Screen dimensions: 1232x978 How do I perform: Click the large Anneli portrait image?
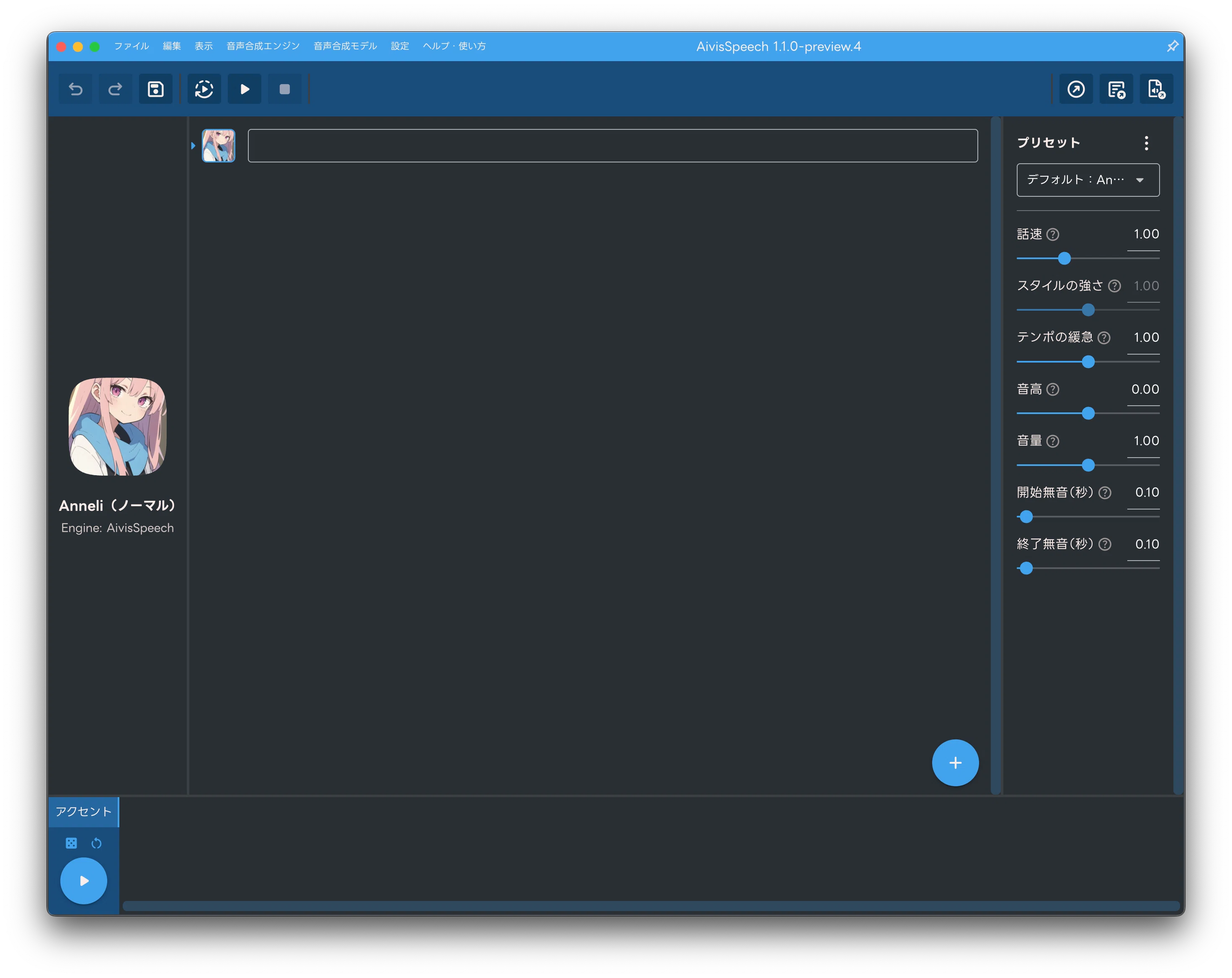[118, 426]
